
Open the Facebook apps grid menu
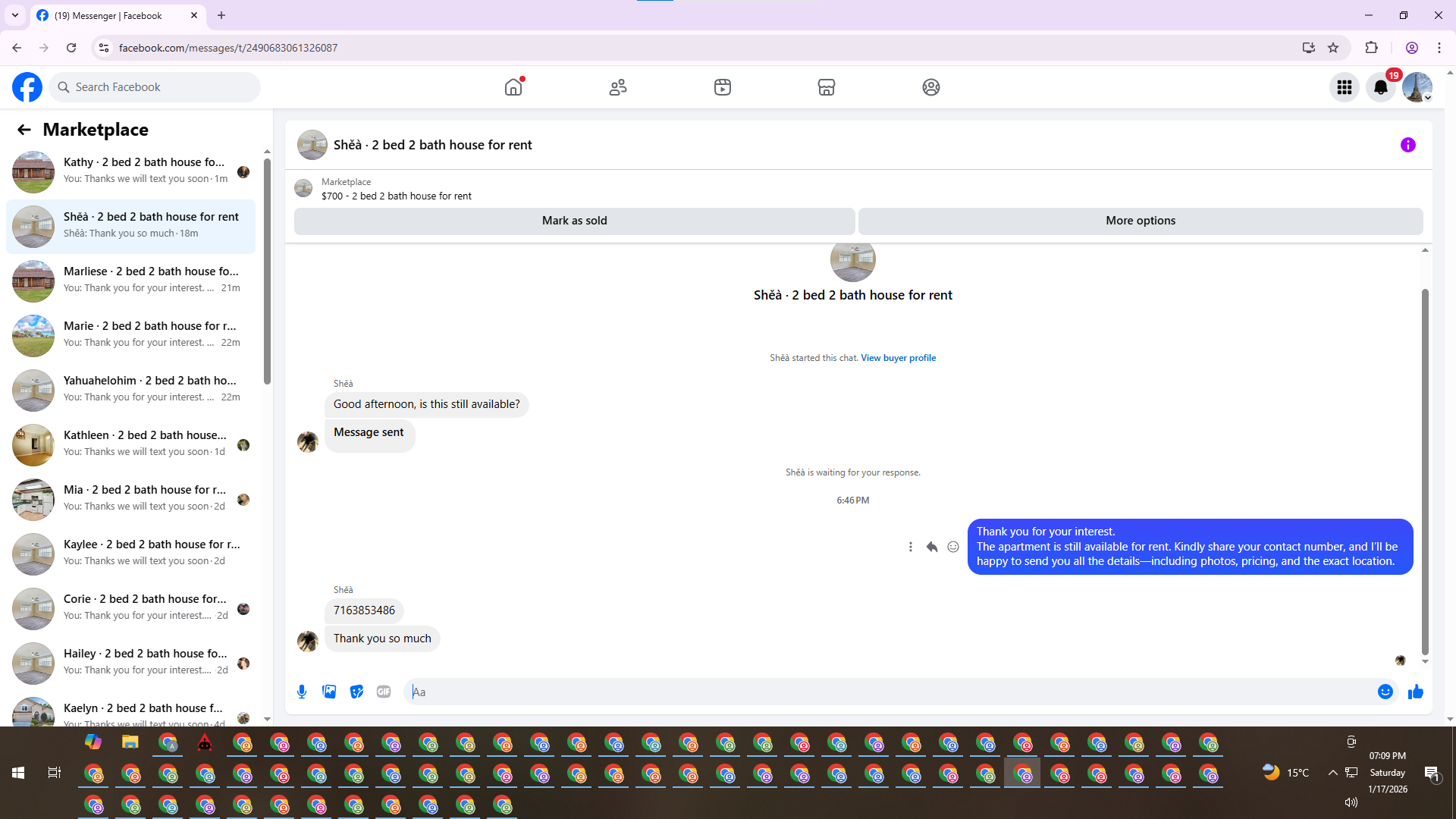[x=1345, y=87]
